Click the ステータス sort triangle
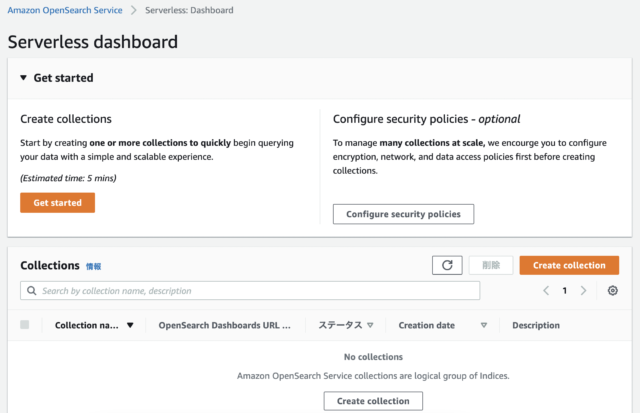Image resolution: width=640 pixels, height=413 pixels. pyautogui.click(x=370, y=325)
